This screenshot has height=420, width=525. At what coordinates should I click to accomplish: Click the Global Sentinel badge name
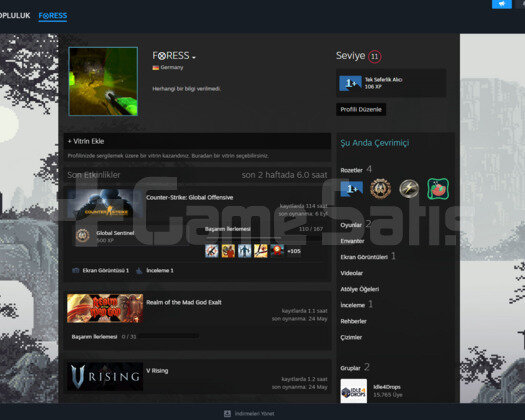click(115, 233)
